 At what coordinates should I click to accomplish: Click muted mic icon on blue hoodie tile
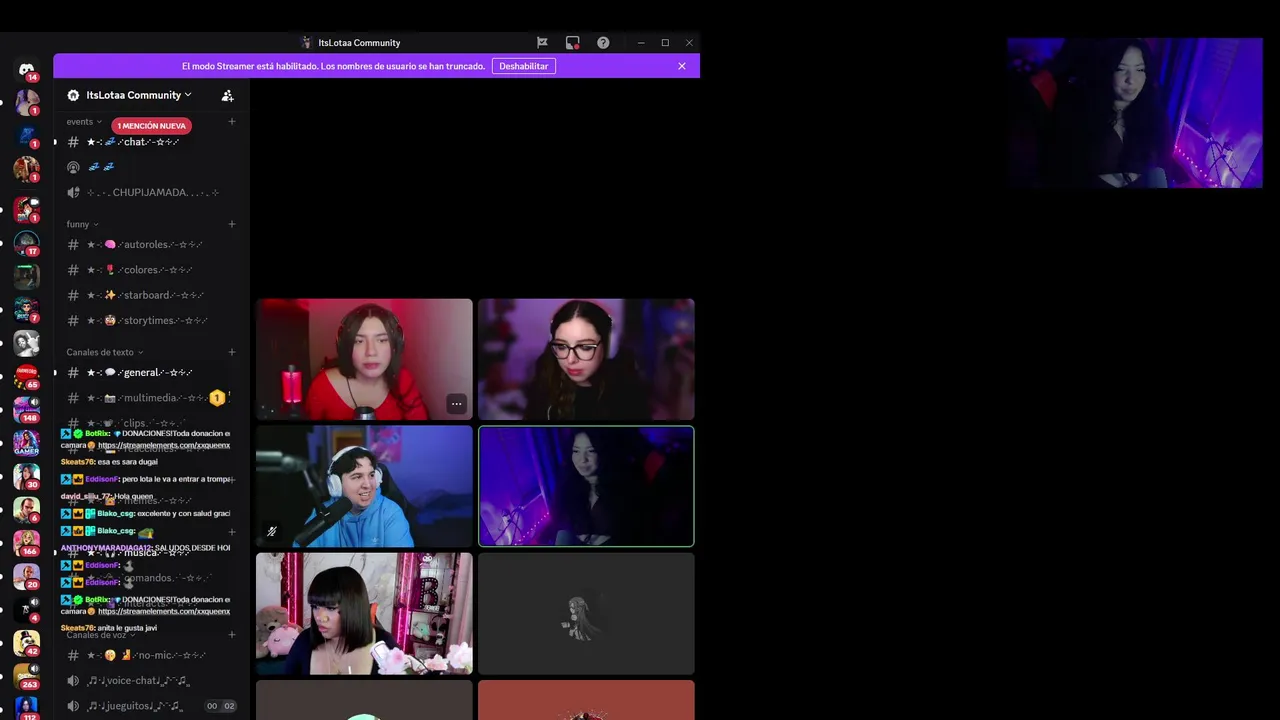pyautogui.click(x=271, y=532)
